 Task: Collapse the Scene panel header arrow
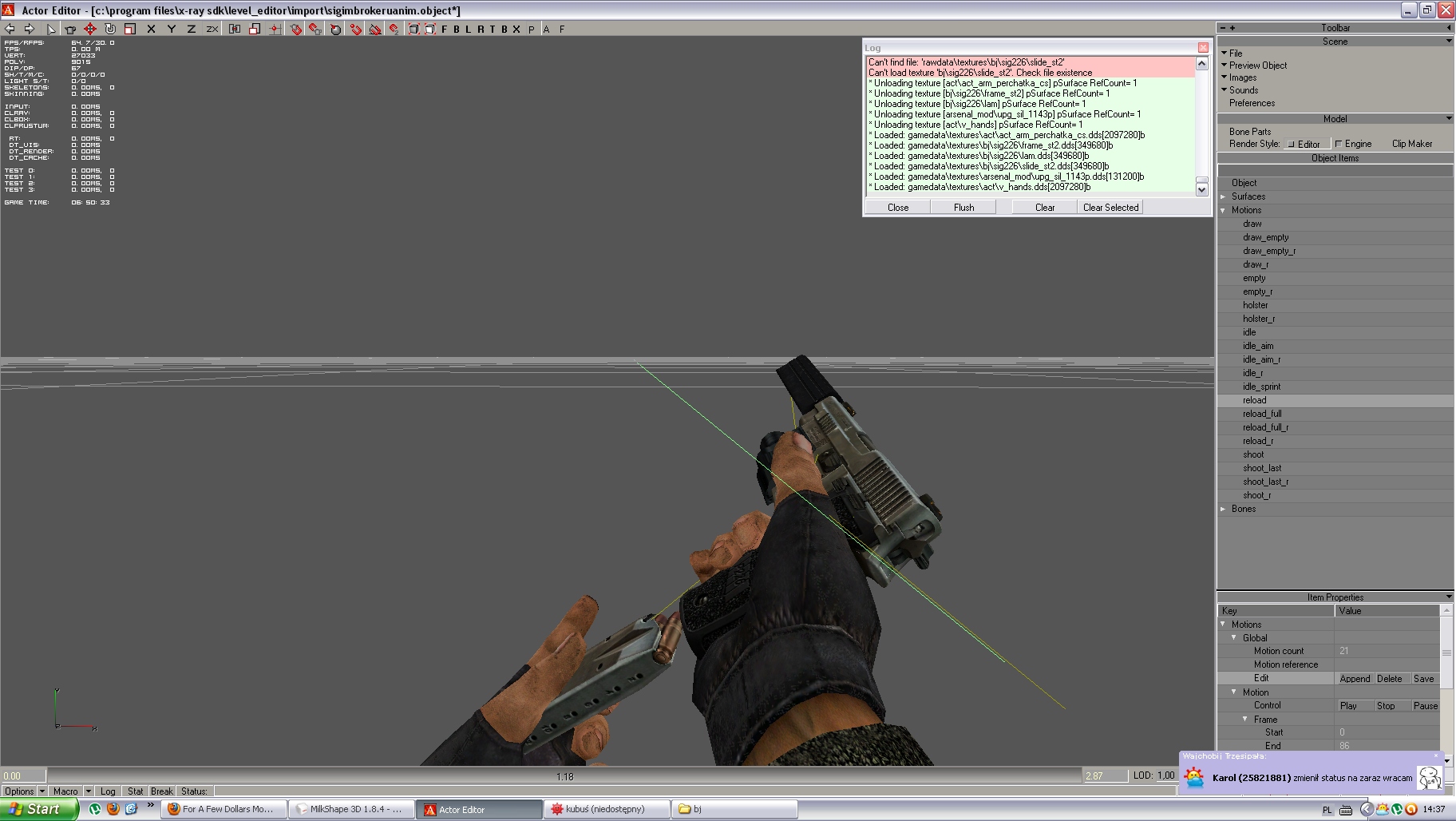tap(1448, 41)
